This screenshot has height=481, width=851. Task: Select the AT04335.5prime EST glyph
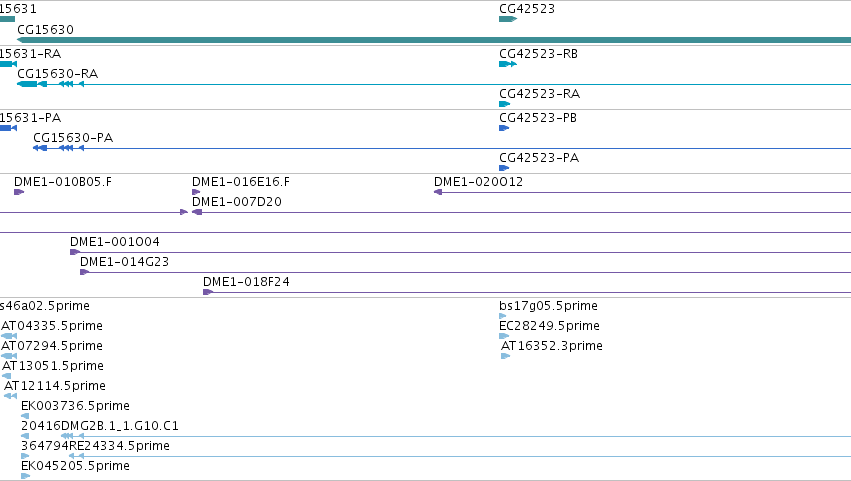pos(9,336)
